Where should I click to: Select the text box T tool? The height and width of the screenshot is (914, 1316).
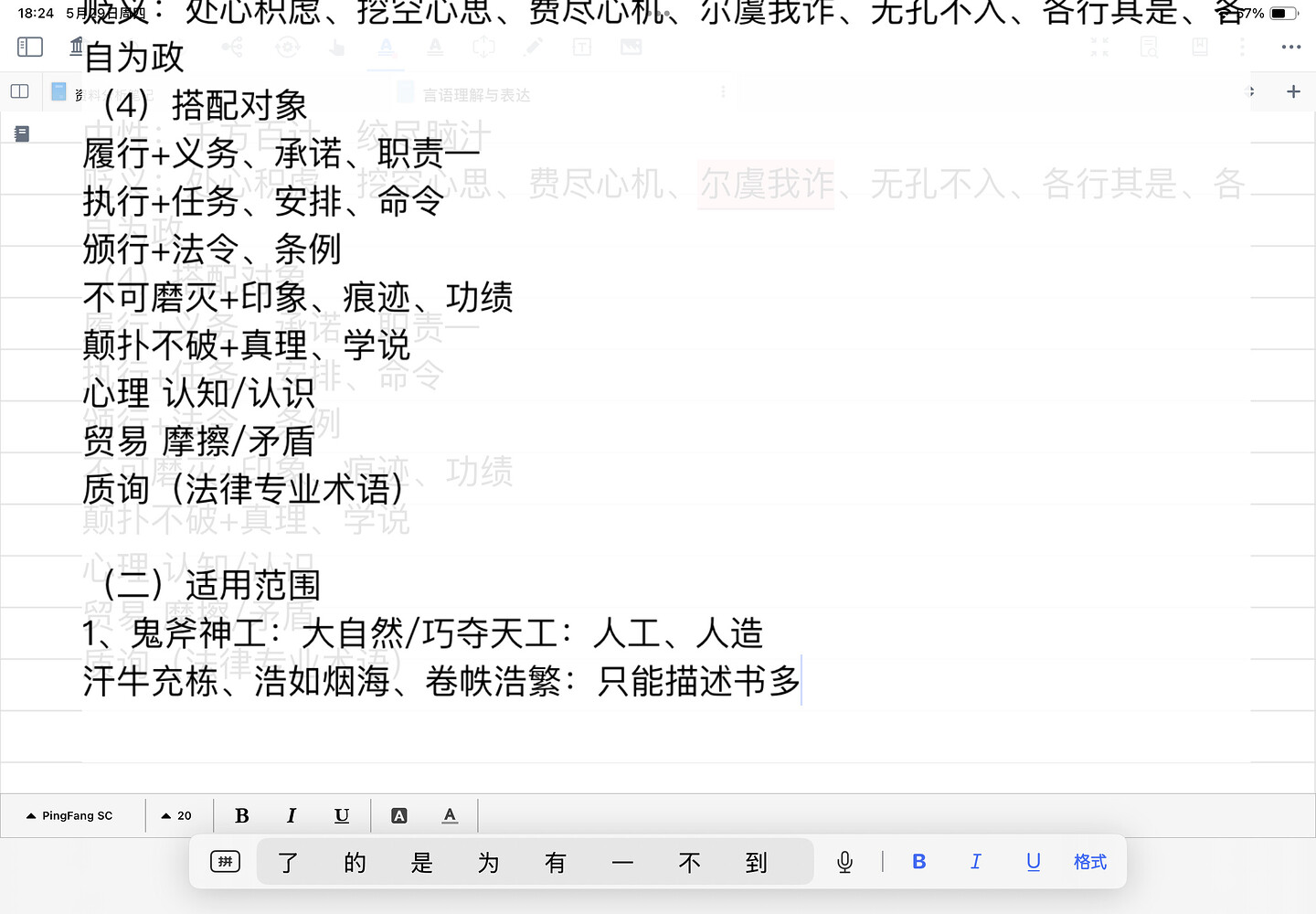[x=582, y=47]
